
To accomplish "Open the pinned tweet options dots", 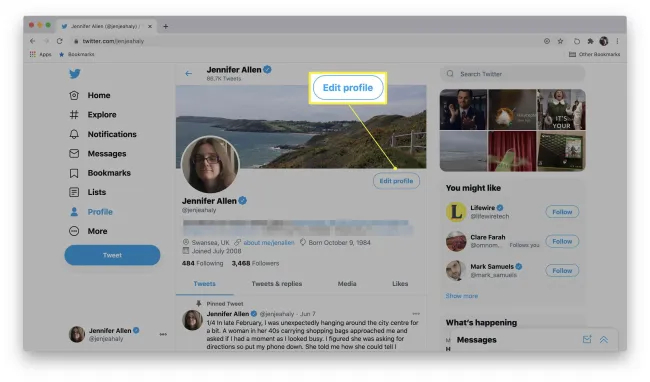I will coord(416,314).
